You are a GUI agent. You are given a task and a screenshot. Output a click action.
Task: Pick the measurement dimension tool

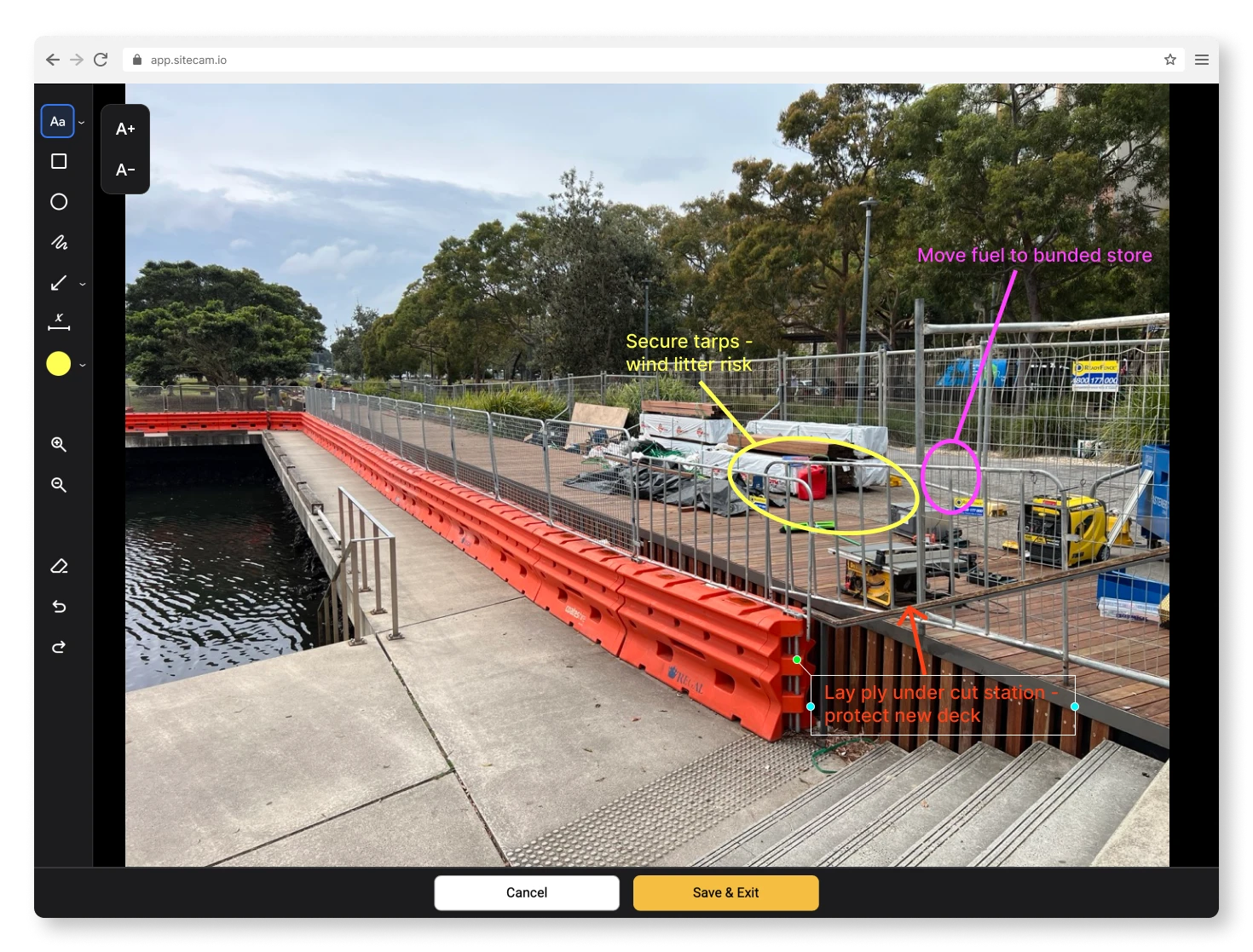coord(59,322)
